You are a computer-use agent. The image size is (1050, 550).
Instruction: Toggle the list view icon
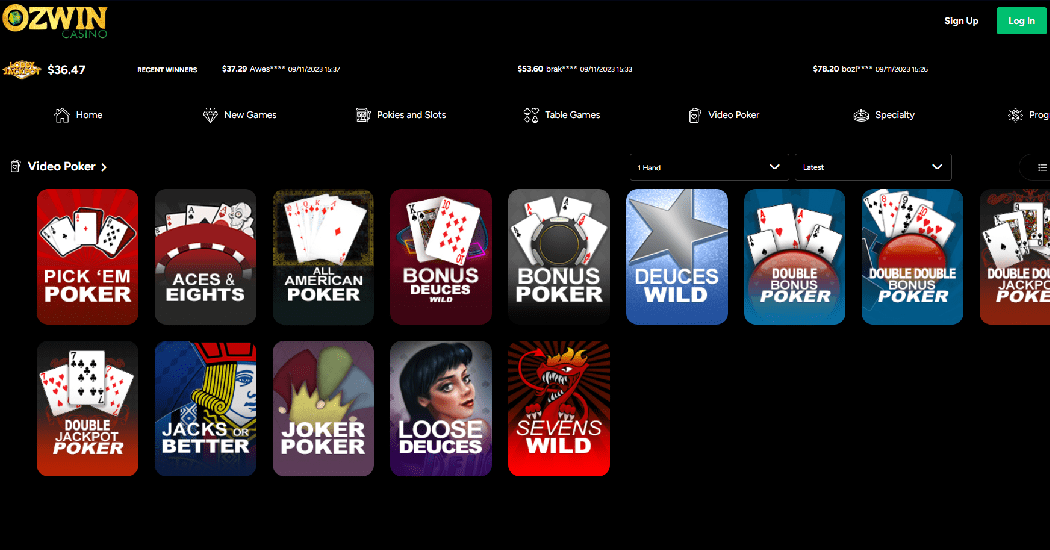coord(1041,167)
